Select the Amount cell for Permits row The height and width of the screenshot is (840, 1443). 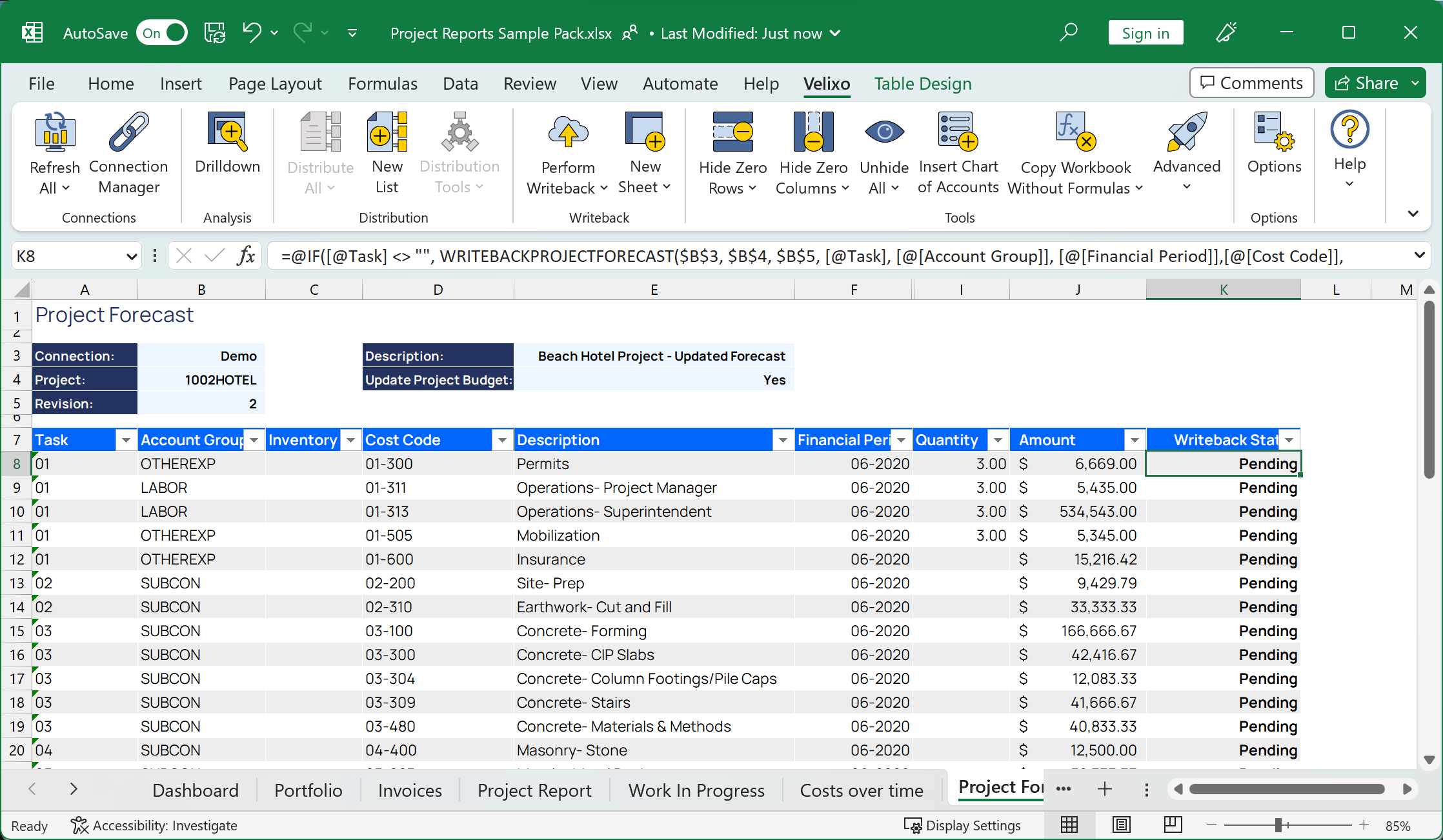click(1078, 464)
